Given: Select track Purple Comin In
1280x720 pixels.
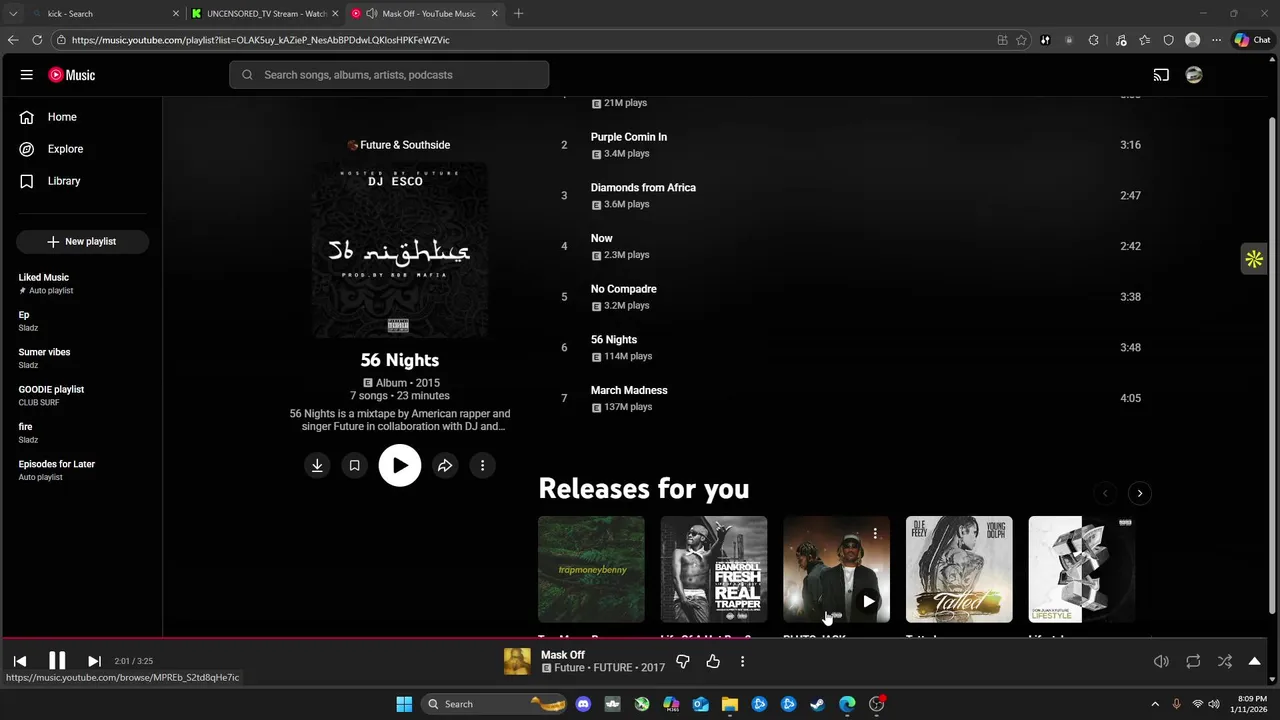Looking at the screenshot, I should 628,137.
